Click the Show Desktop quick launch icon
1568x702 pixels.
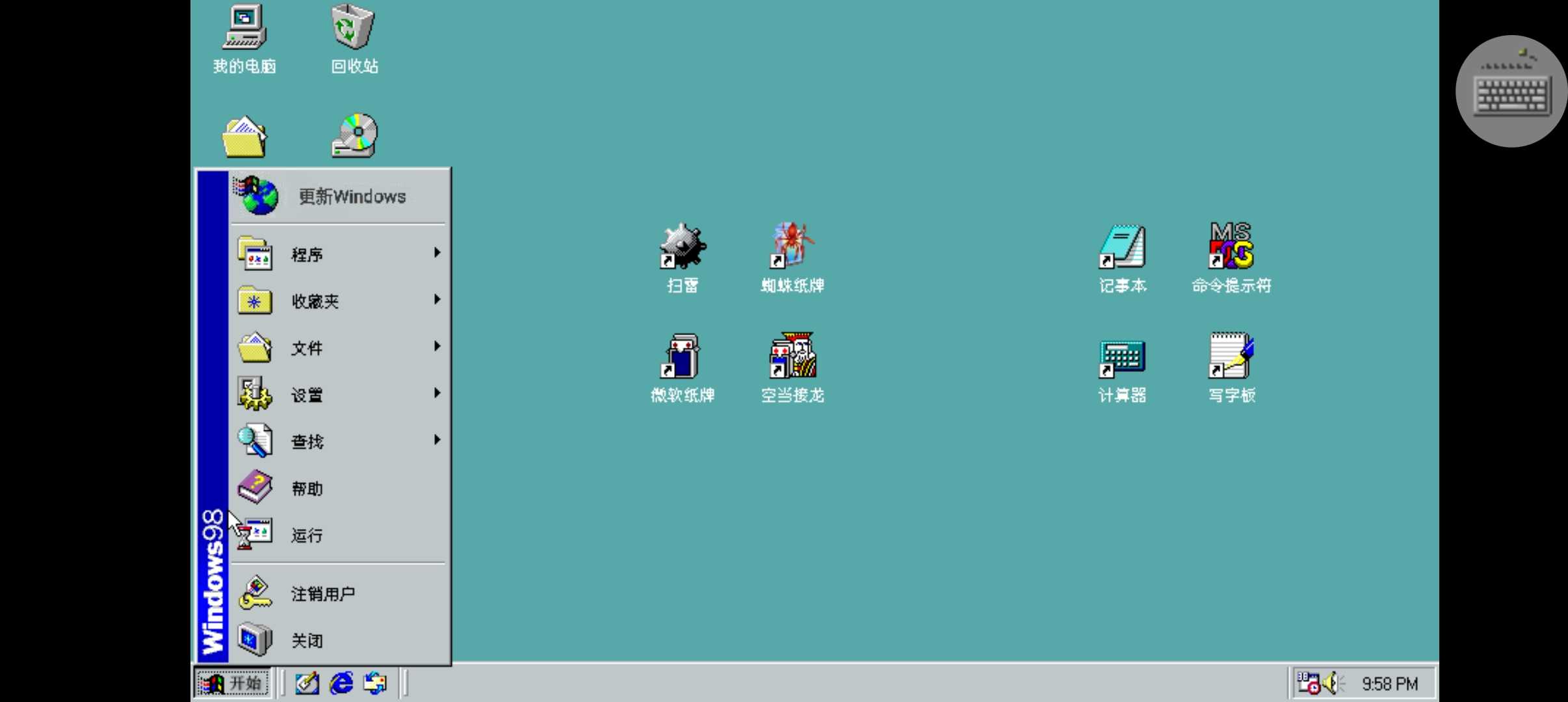tap(307, 683)
